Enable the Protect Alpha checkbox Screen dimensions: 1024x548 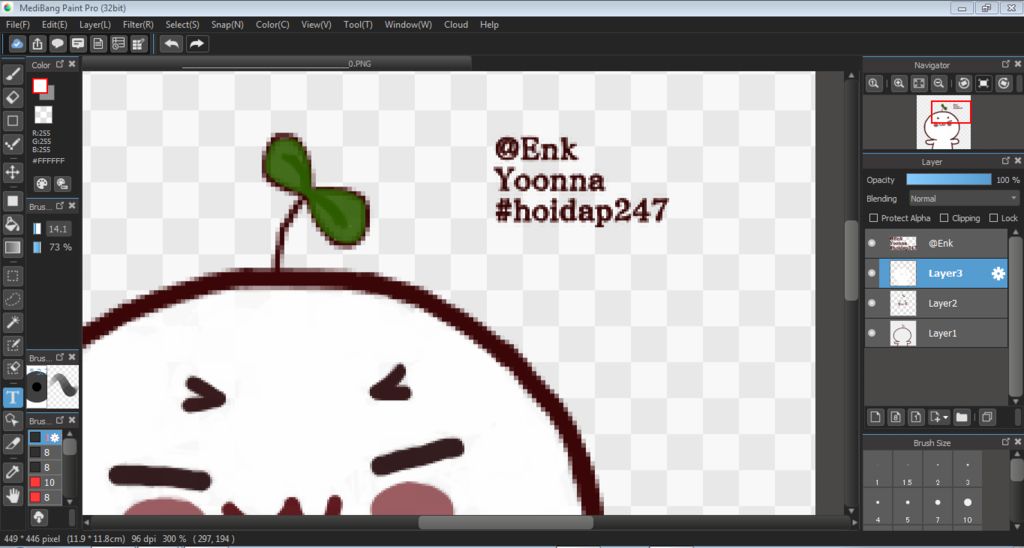[x=874, y=218]
